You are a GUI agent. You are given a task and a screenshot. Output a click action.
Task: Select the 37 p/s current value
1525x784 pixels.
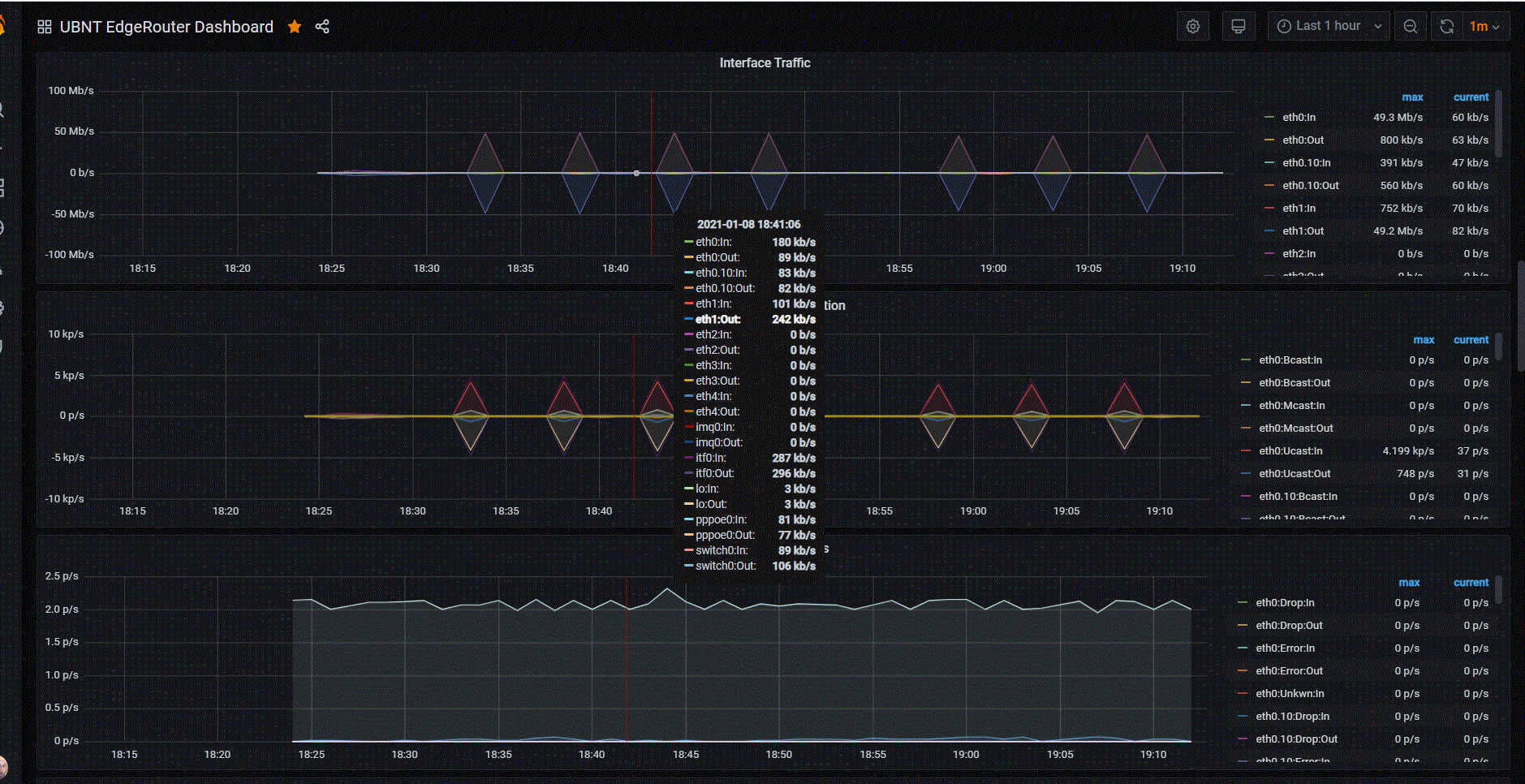1472,450
